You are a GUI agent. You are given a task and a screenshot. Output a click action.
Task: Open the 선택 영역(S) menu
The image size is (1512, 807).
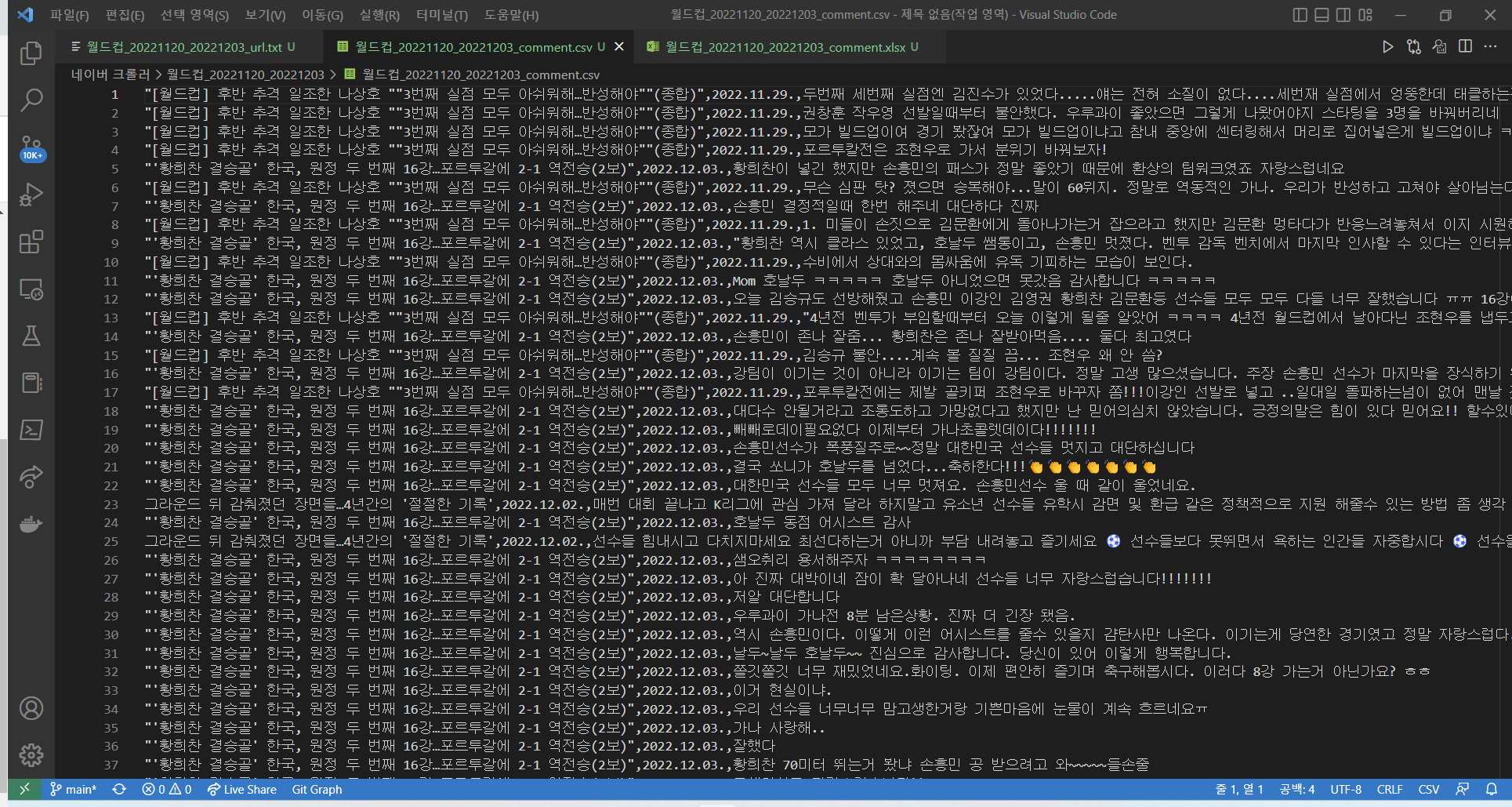(194, 15)
